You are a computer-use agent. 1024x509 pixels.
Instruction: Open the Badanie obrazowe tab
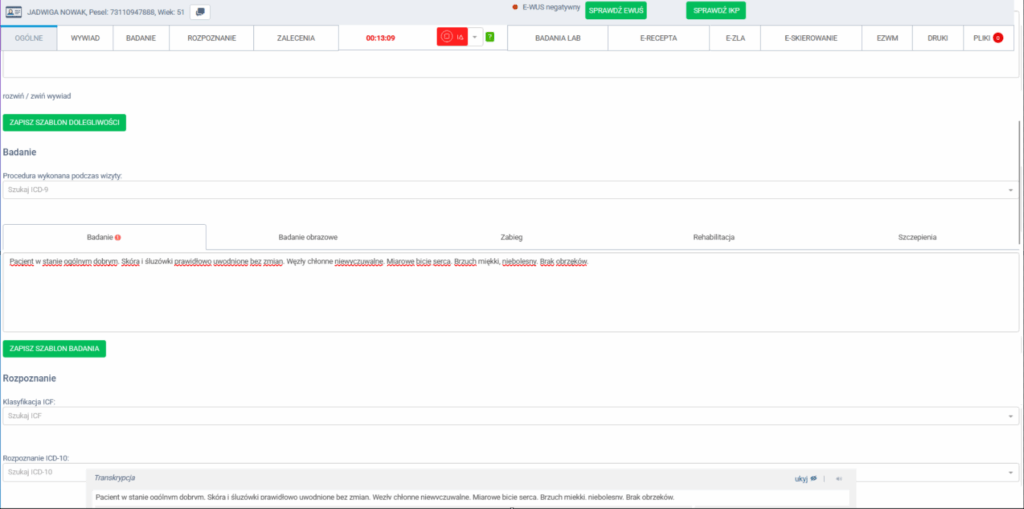coord(307,237)
